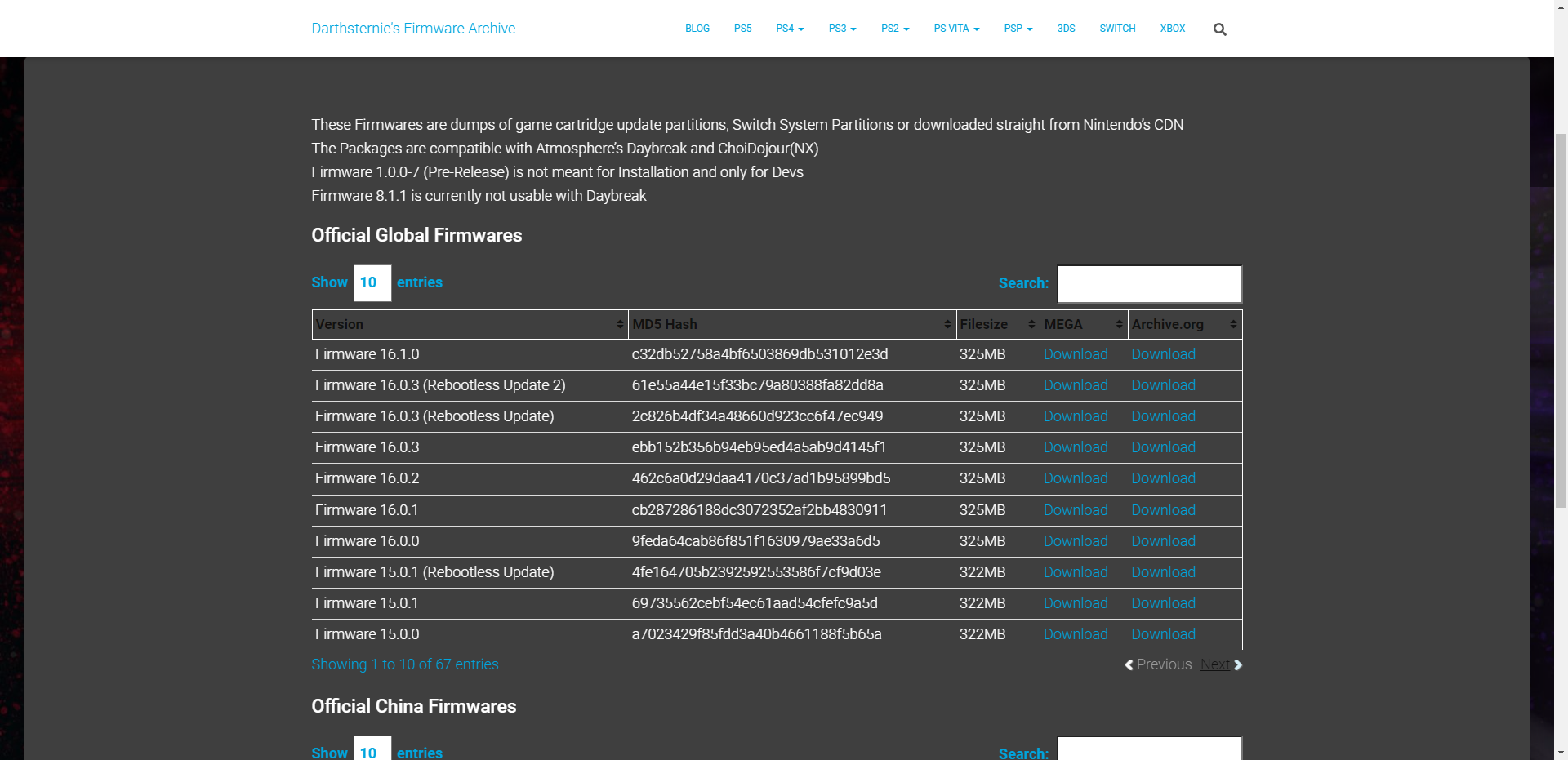Open the China firmwares entries count selector
Screen dimensions: 1568x760
pyautogui.click(x=372, y=749)
